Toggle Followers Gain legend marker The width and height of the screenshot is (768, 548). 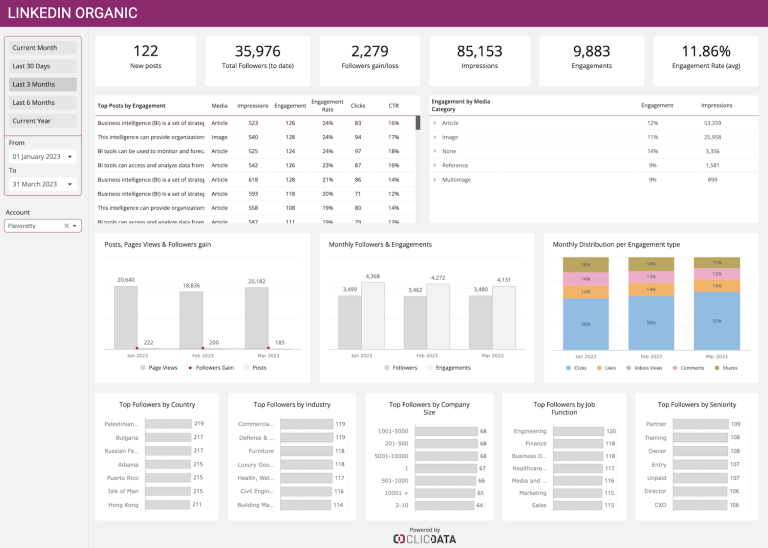tap(191, 367)
